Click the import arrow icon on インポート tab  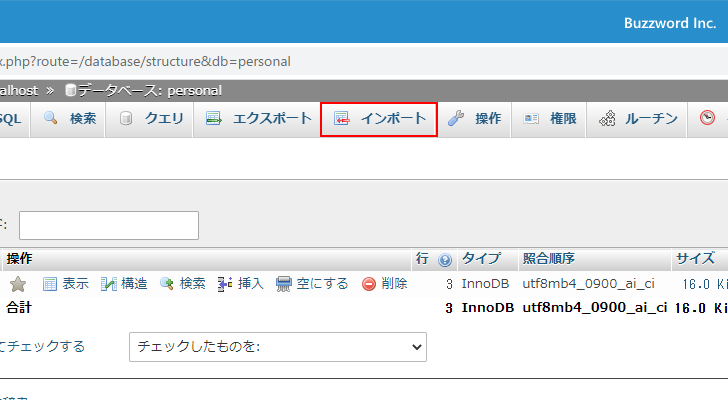pos(342,118)
